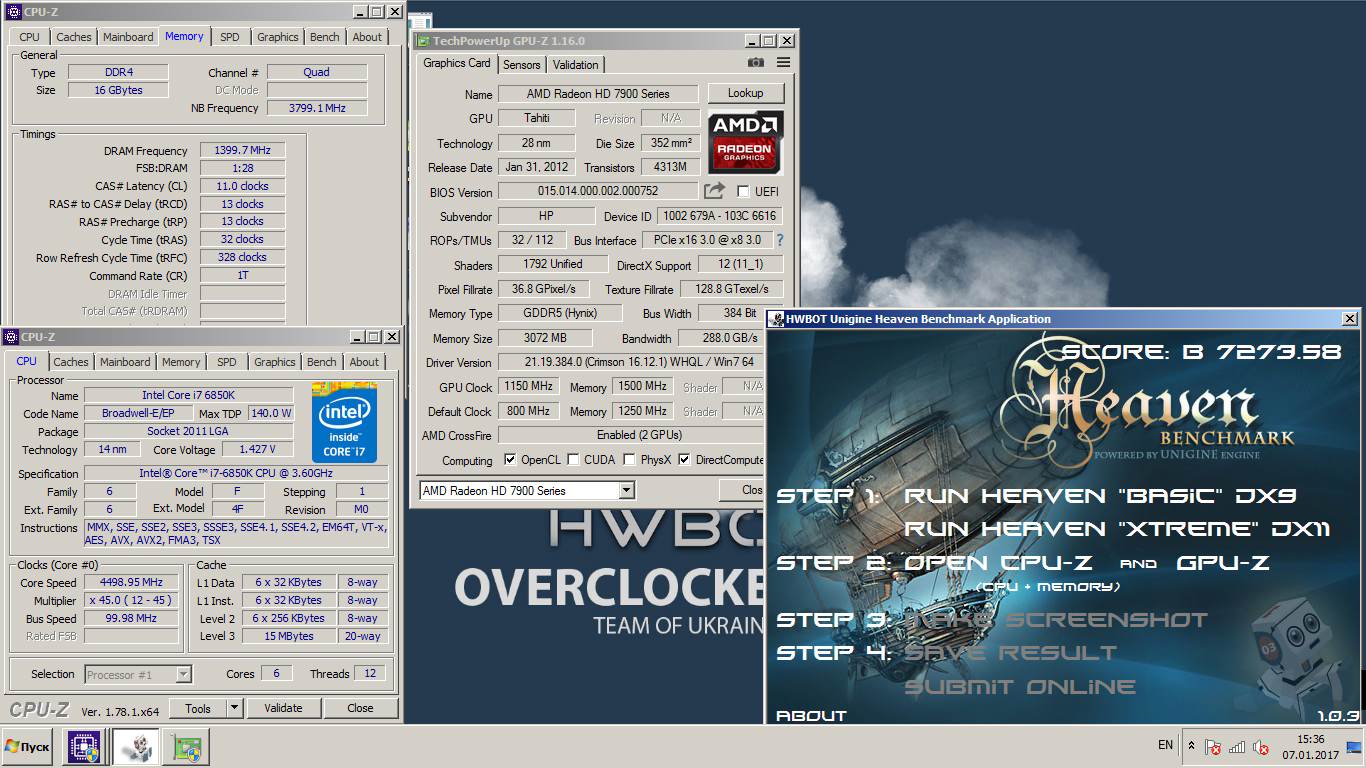
Task: Click the Bus Interface question mark icon
Action: point(780,240)
